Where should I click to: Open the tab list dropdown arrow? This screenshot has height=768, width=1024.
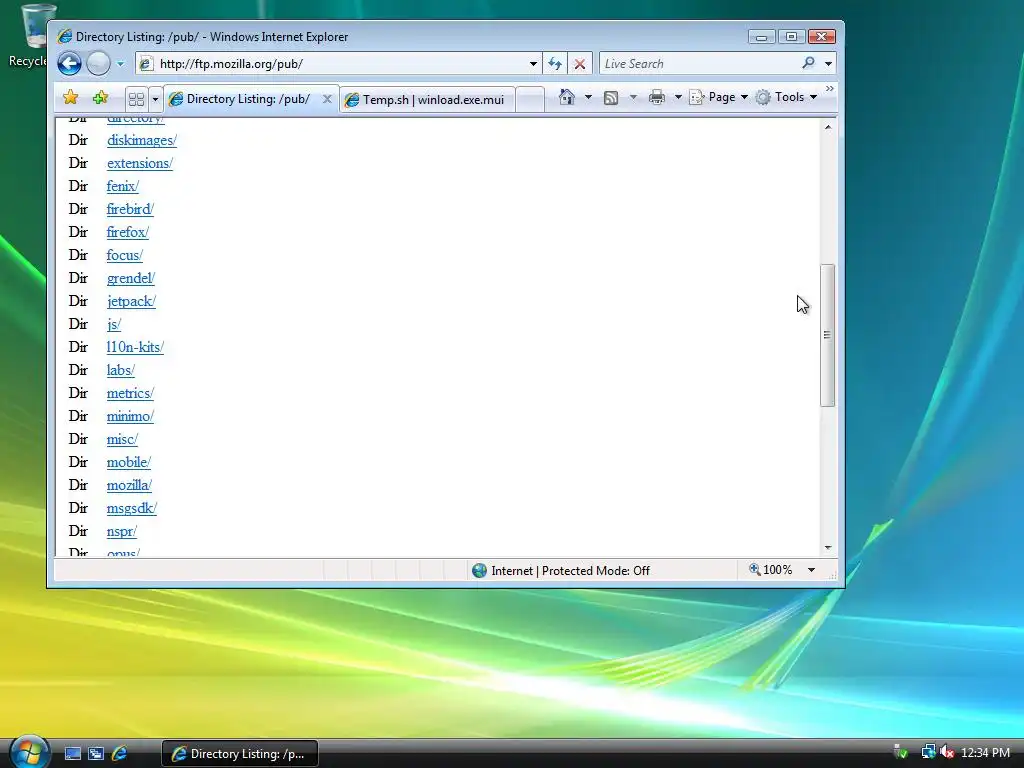pos(155,99)
